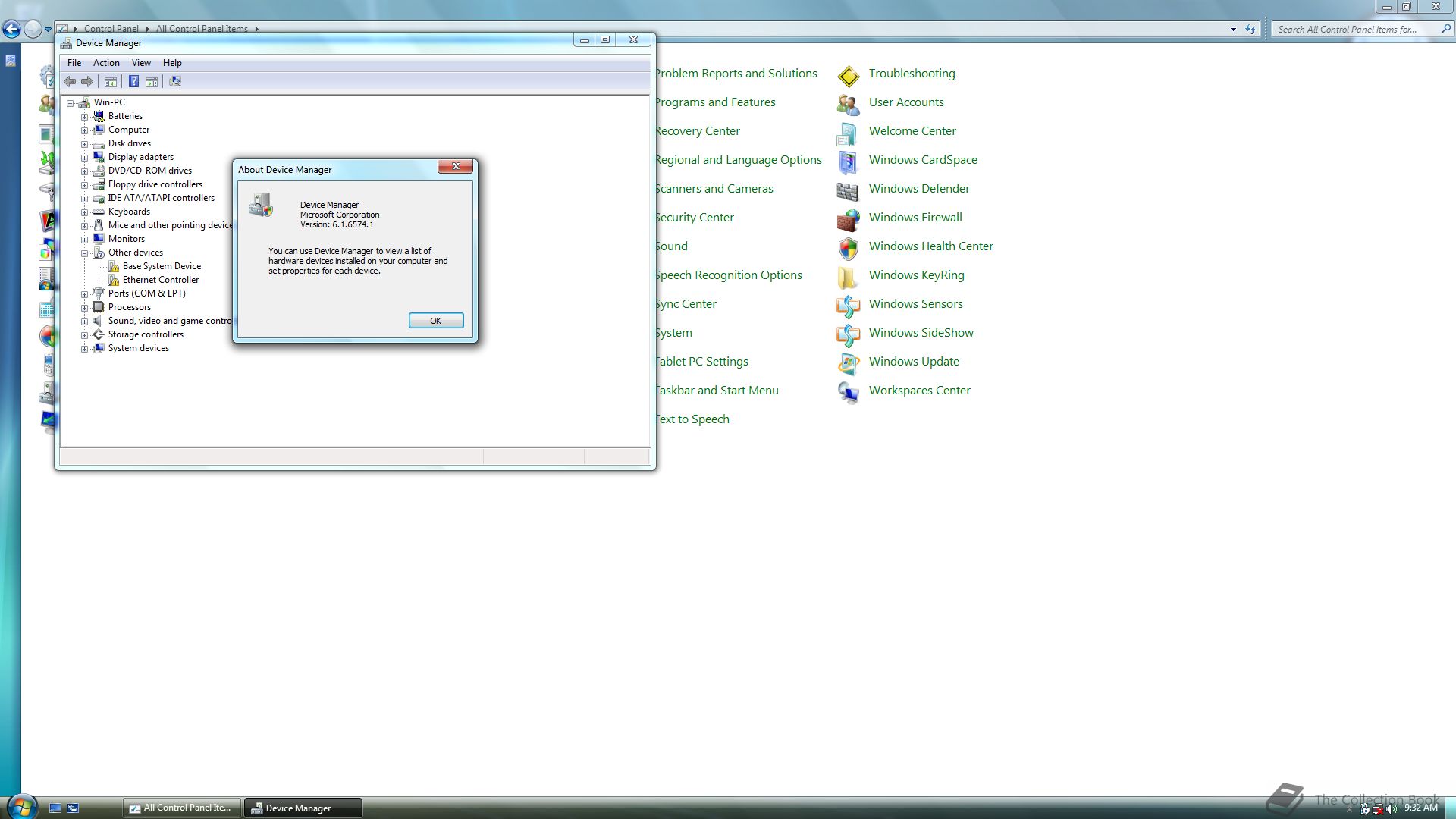Viewport: 1456px width, 819px height.
Task: Click the Windows SideShow icon
Action: coord(848,335)
